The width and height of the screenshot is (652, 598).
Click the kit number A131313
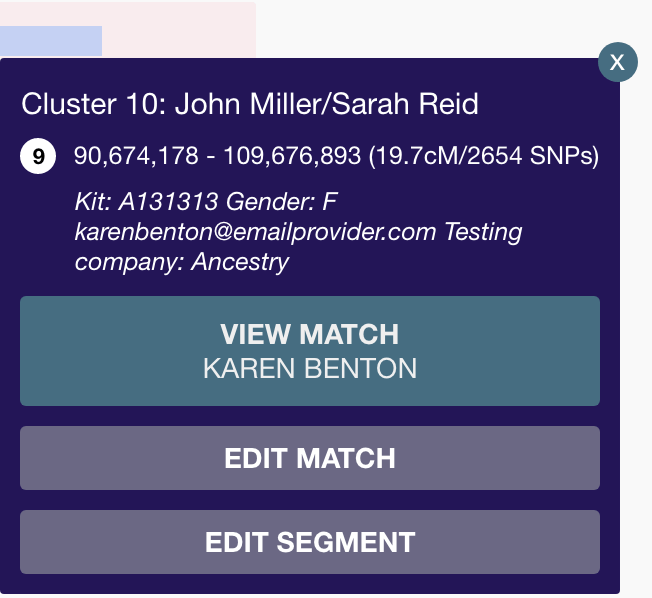[x=168, y=201]
